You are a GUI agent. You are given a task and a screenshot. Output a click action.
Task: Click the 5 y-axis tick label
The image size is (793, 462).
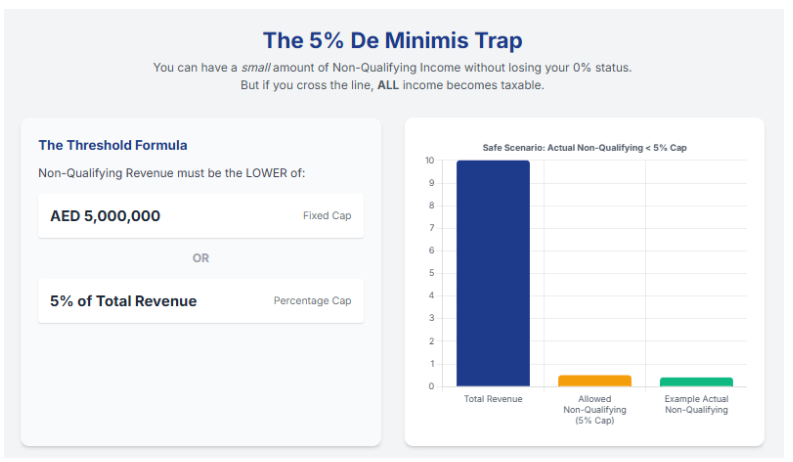tap(431, 273)
